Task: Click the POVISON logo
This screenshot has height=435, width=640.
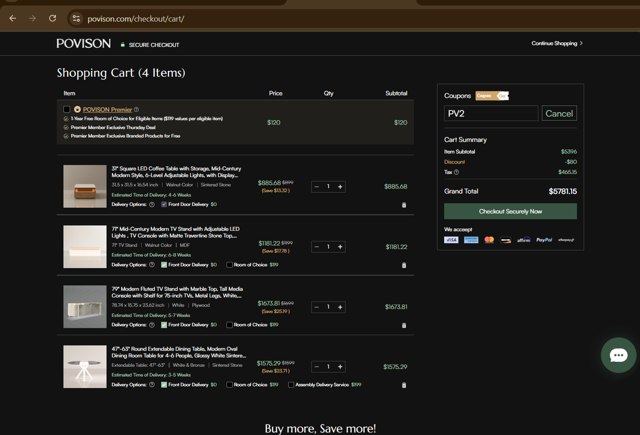Action: [x=84, y=44]
